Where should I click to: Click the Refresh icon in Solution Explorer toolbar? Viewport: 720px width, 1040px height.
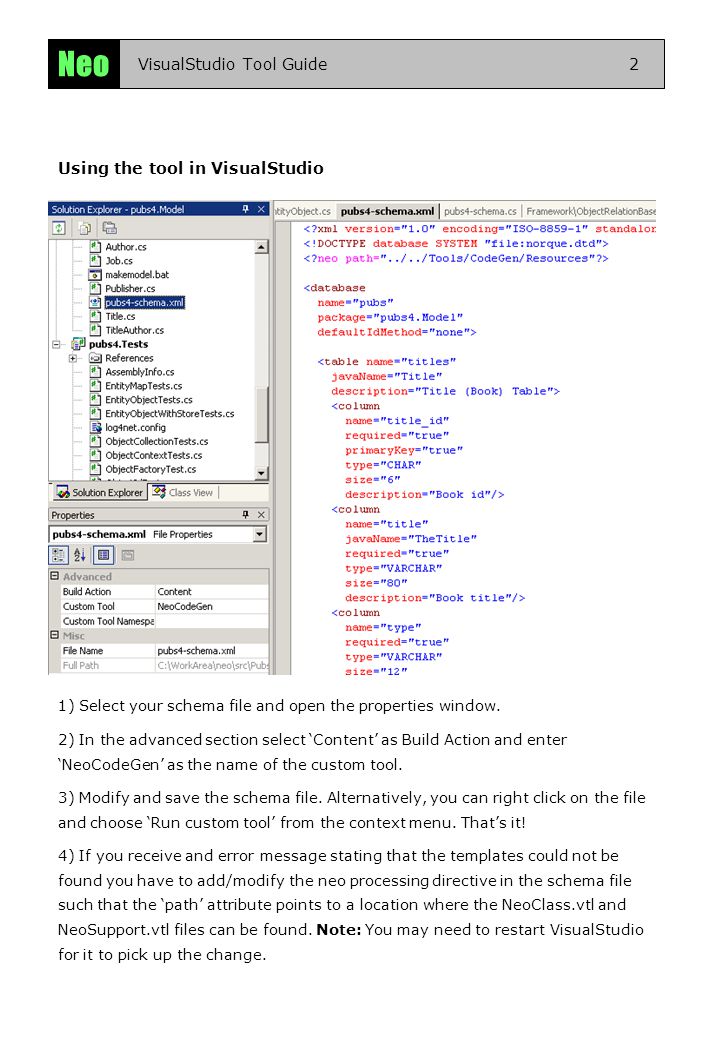pyautogui.click(x=59, y=228)
